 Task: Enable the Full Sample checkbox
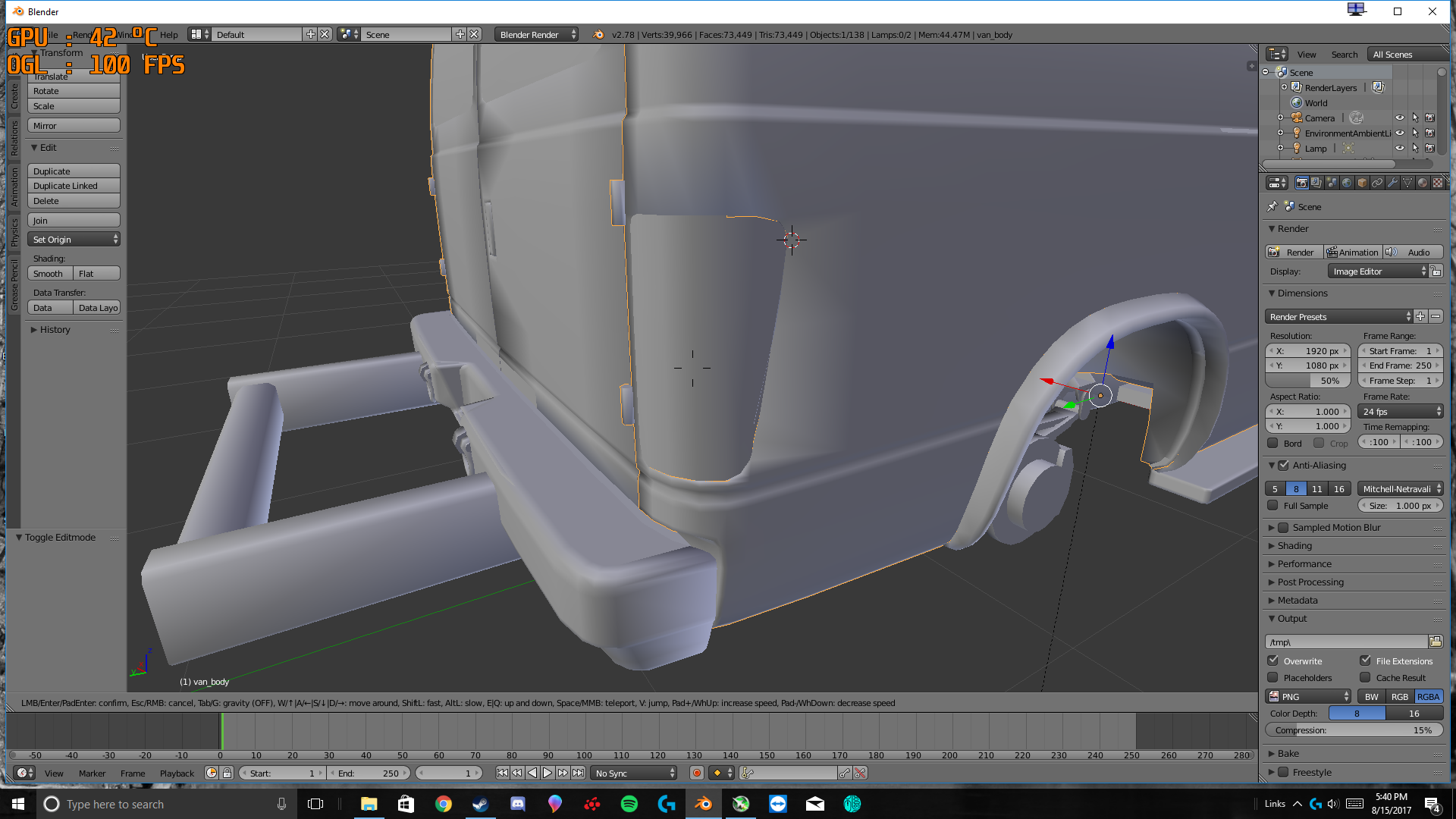[x=1272, y=505]
